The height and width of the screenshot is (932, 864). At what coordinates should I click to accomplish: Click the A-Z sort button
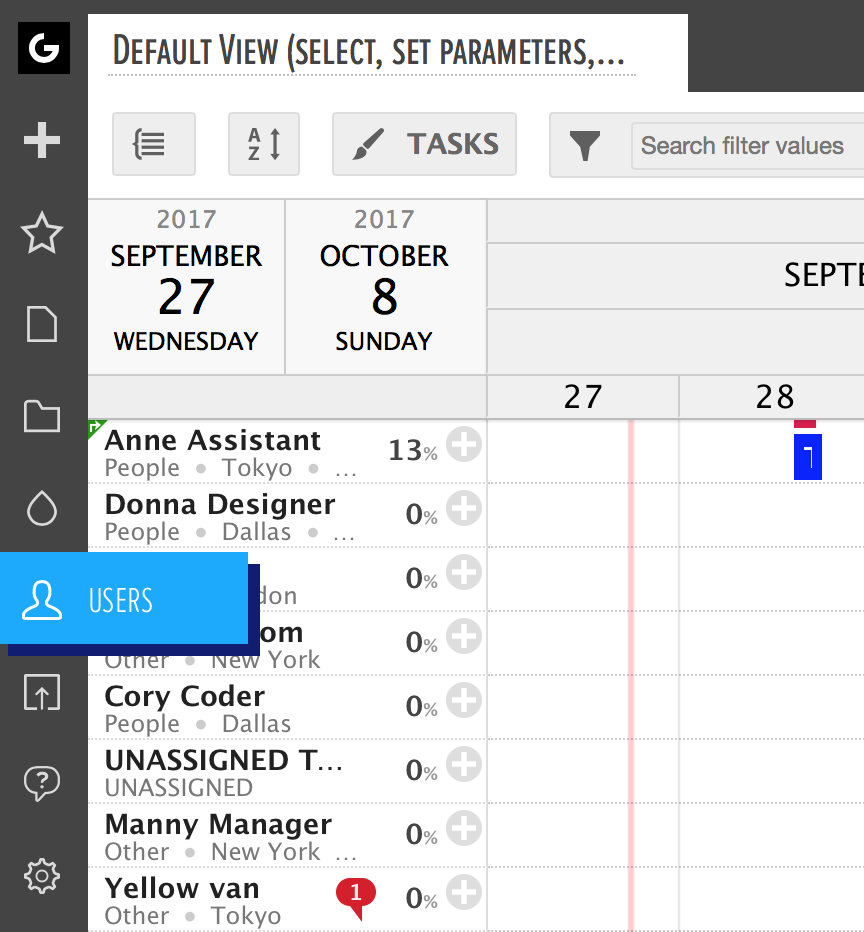(264, 144)
